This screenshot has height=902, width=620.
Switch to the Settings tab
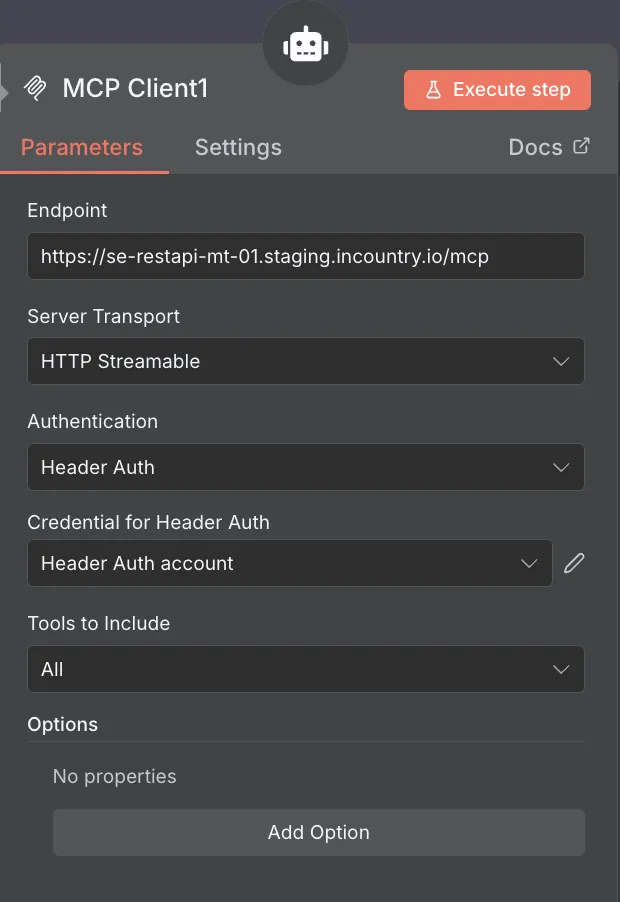tap(238, 147)
